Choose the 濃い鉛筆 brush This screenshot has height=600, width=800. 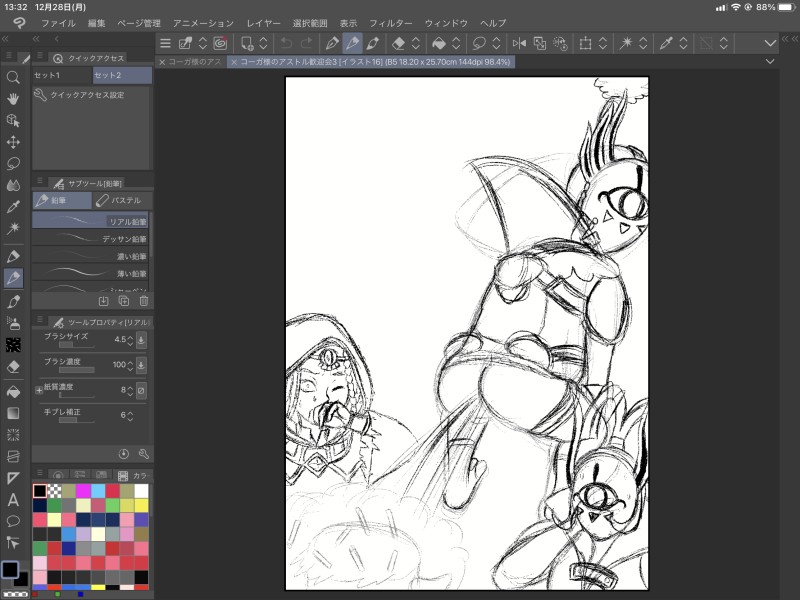pos(90,256)
